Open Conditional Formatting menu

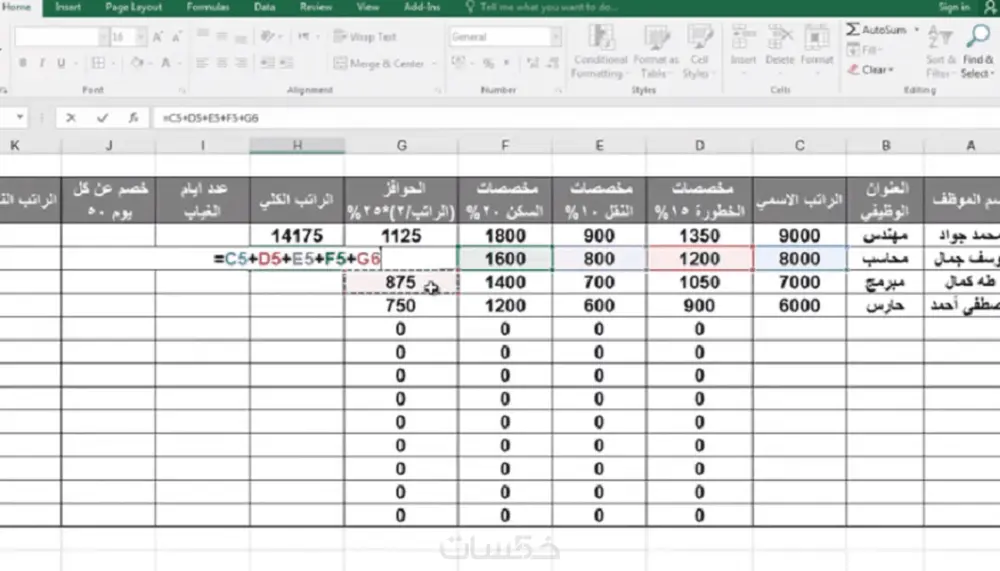[x=599, y=51]
